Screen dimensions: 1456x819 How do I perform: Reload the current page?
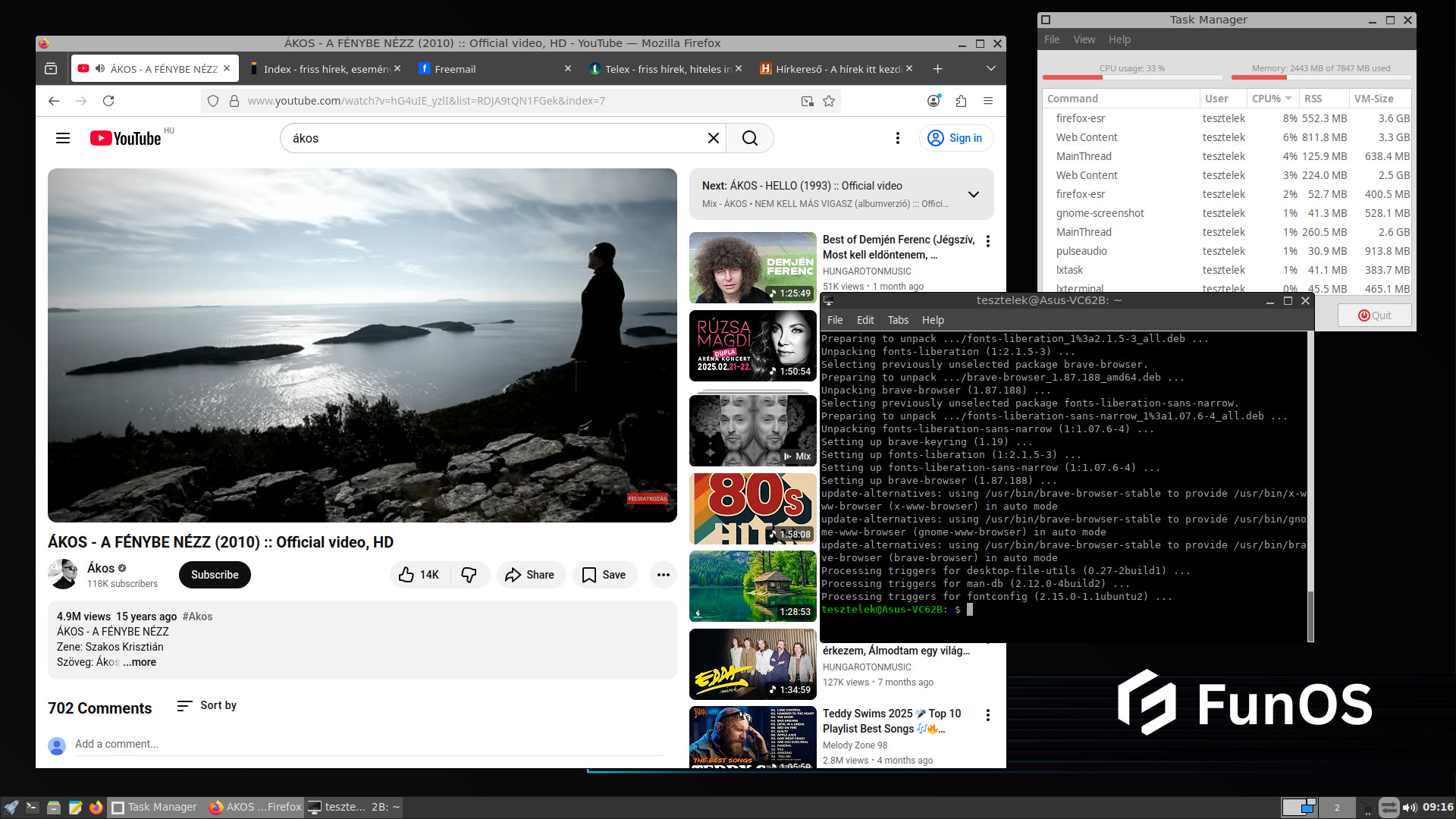(x=108, y=101)
